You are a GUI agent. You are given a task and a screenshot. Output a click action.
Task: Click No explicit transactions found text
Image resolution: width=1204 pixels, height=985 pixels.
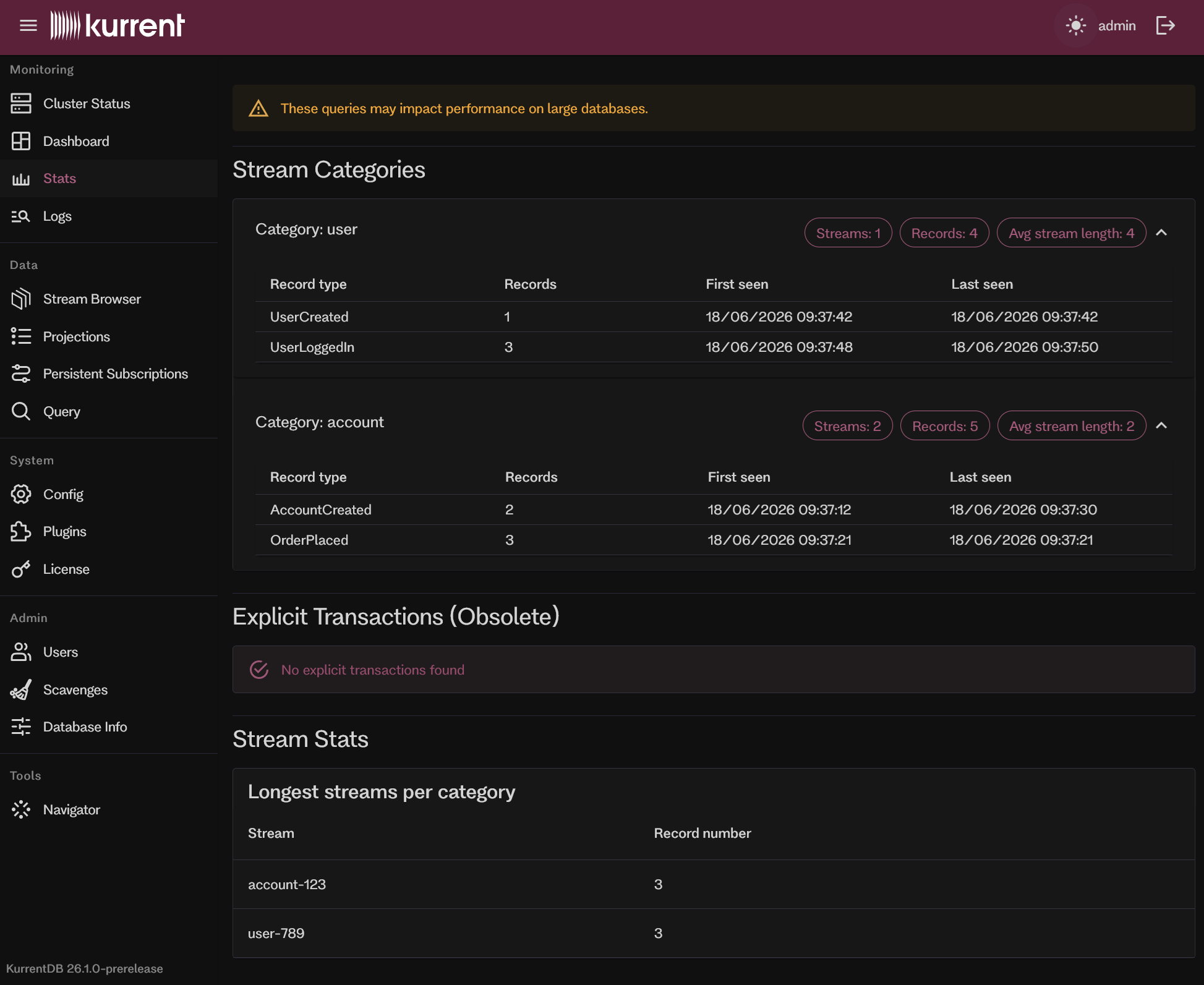tap(373, 670)
